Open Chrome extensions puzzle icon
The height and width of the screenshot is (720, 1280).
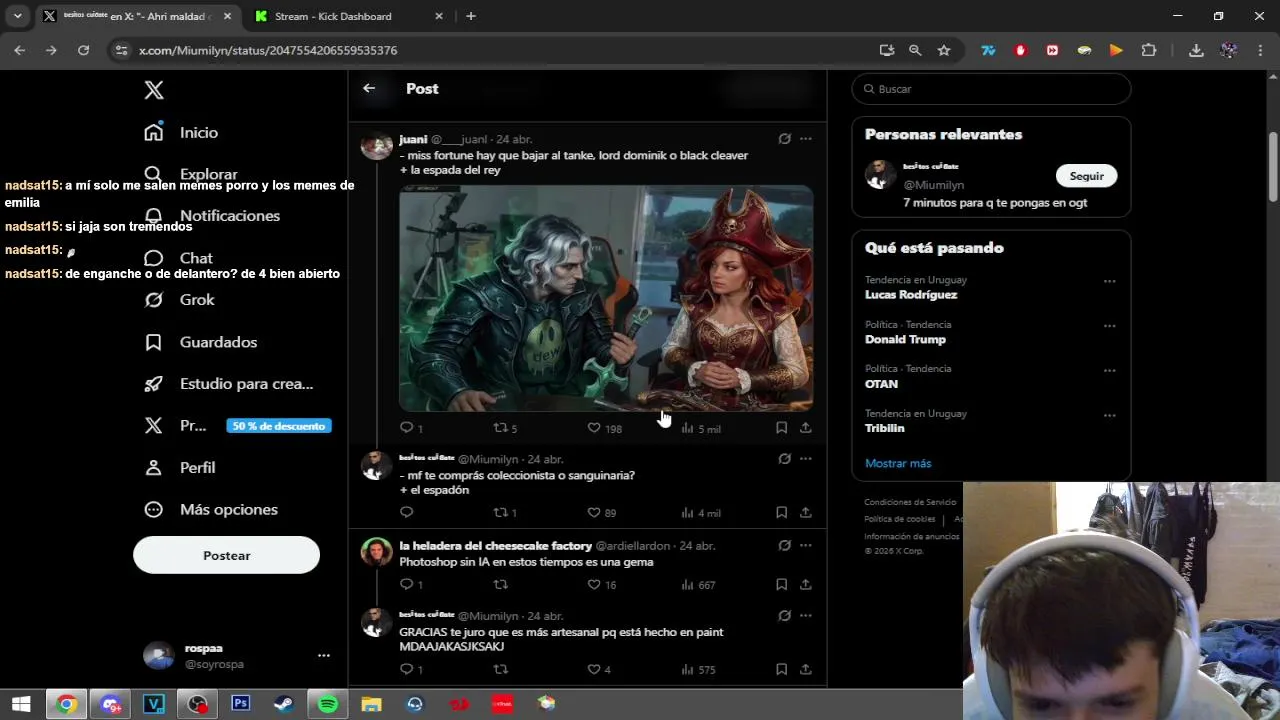(x=1148, y=50)
